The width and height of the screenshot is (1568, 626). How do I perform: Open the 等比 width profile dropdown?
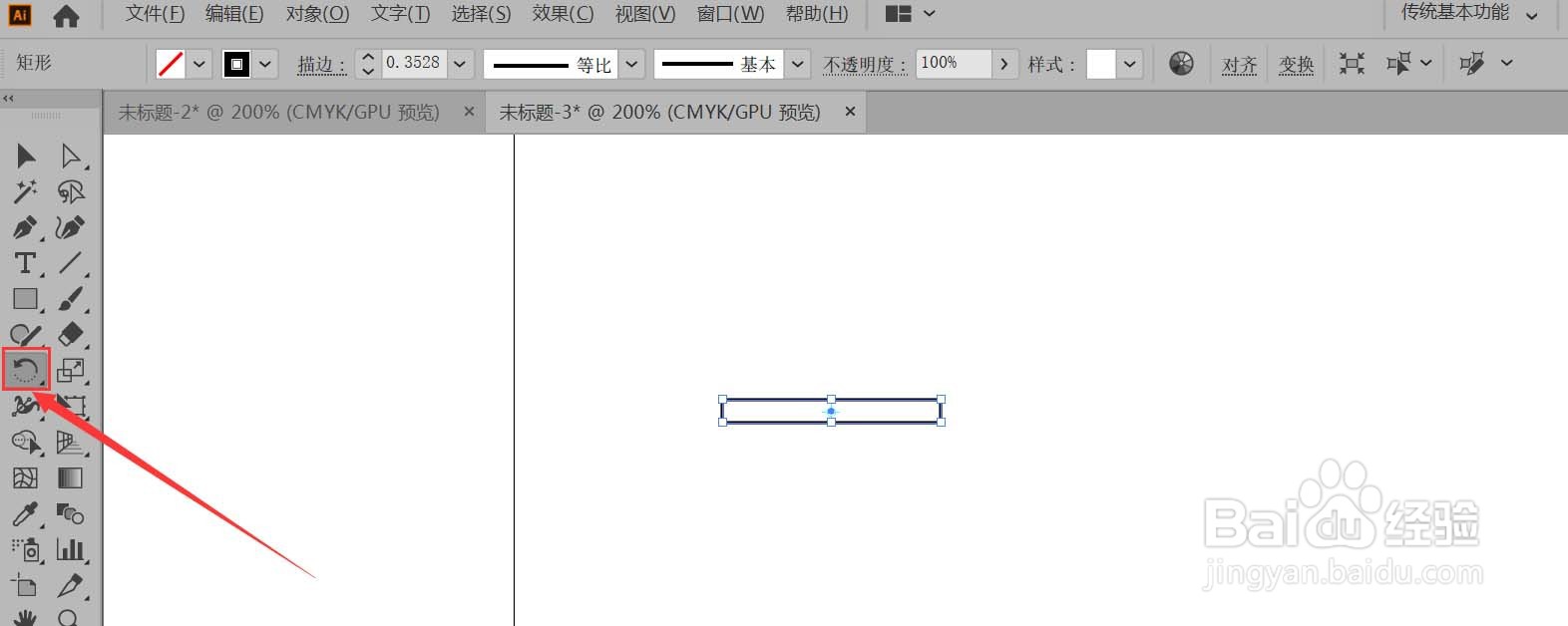coord(631,64)
